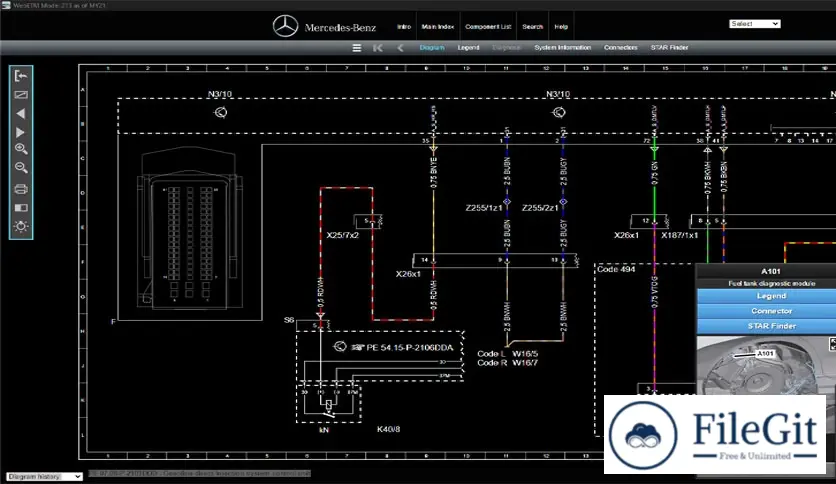Open the hamburger menu icon
The height and width of the screenshot is (484, 836).
pyautogui.click(x=357, y=48)
